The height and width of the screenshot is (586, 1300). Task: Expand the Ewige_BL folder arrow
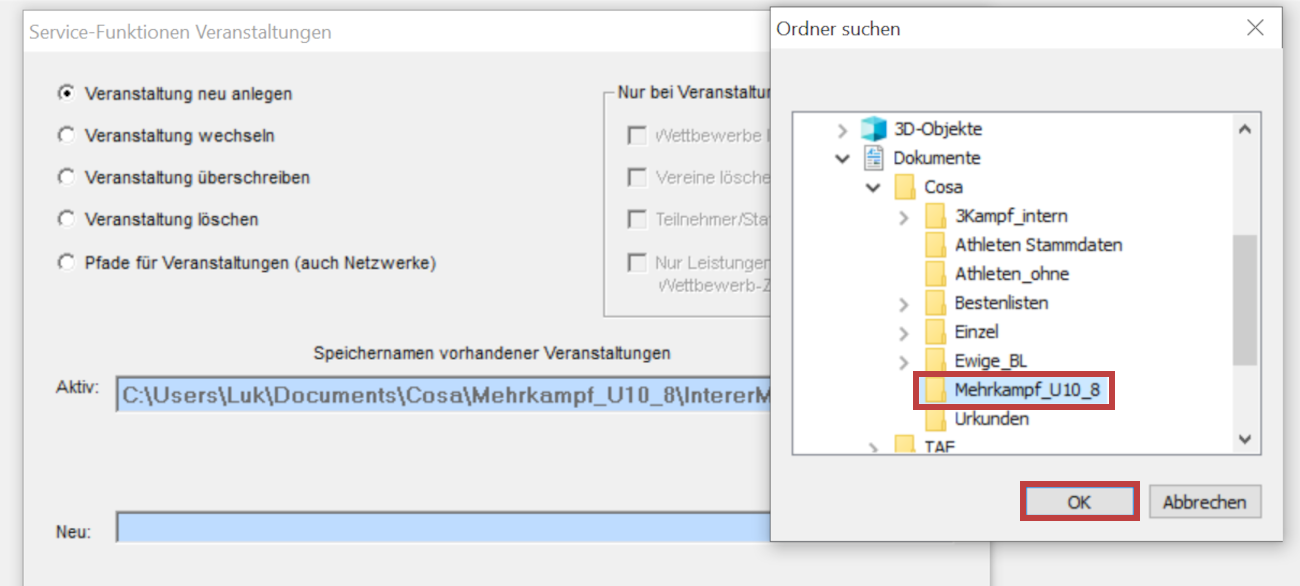point(904,361)
